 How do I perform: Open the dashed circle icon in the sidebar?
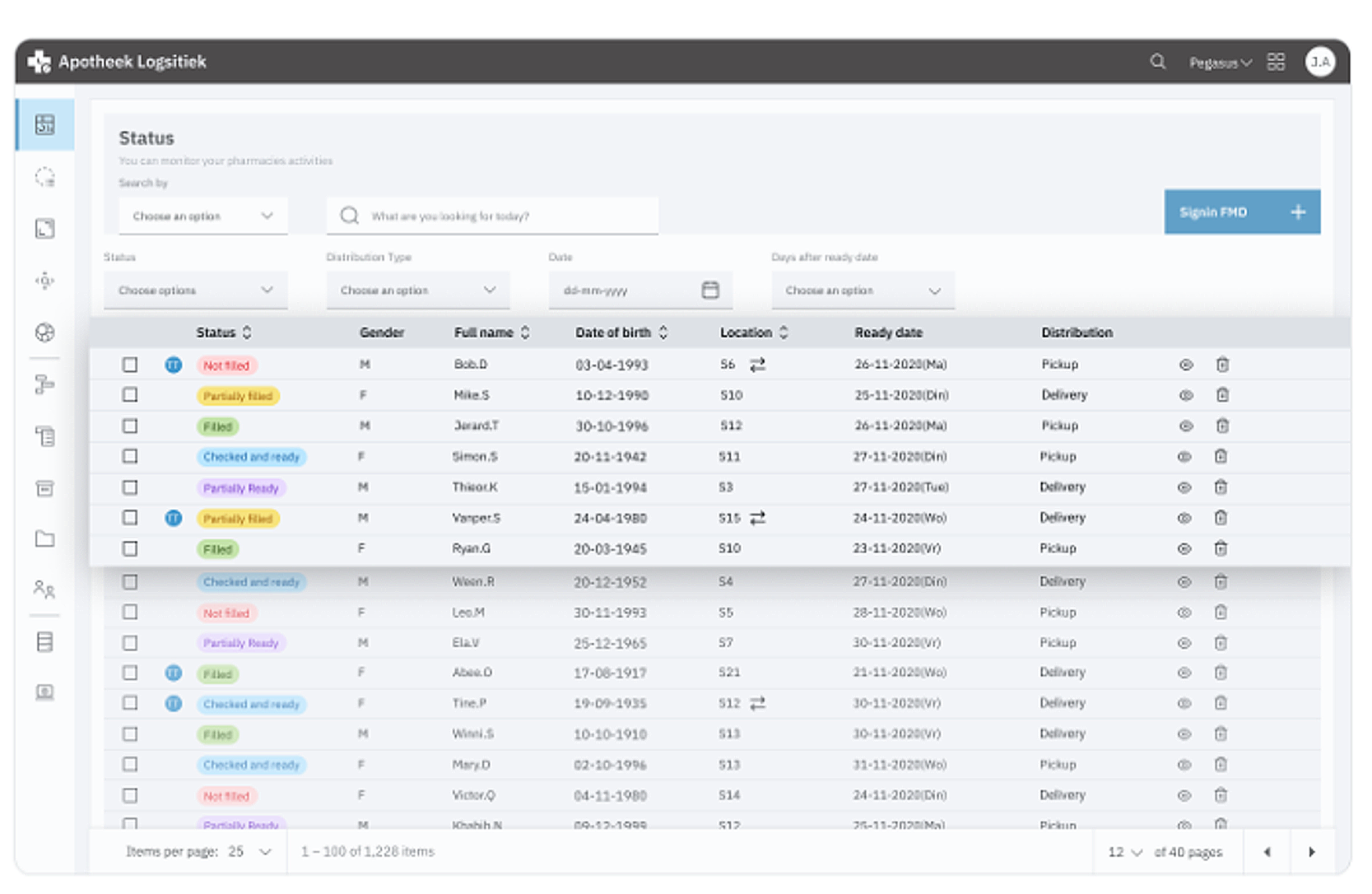45,177
